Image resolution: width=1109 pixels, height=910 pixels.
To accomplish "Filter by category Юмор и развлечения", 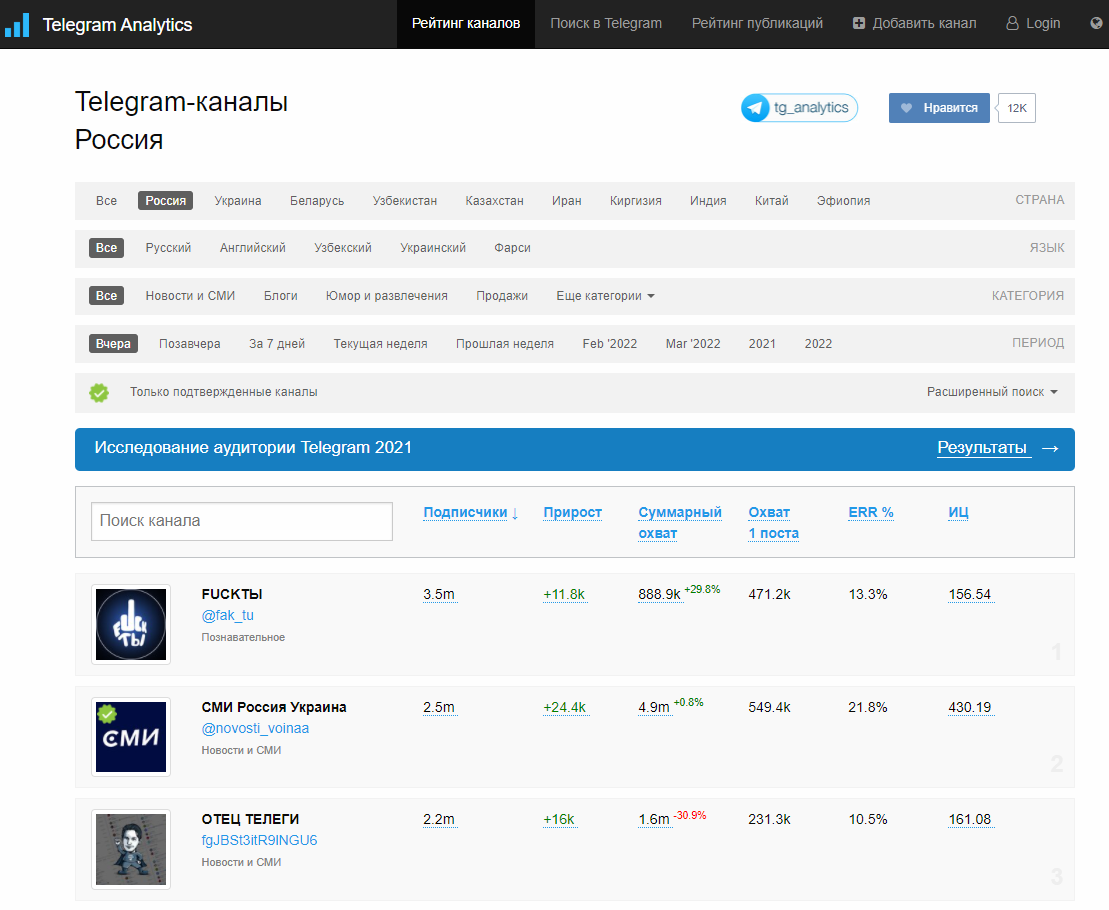I will 387,296.
